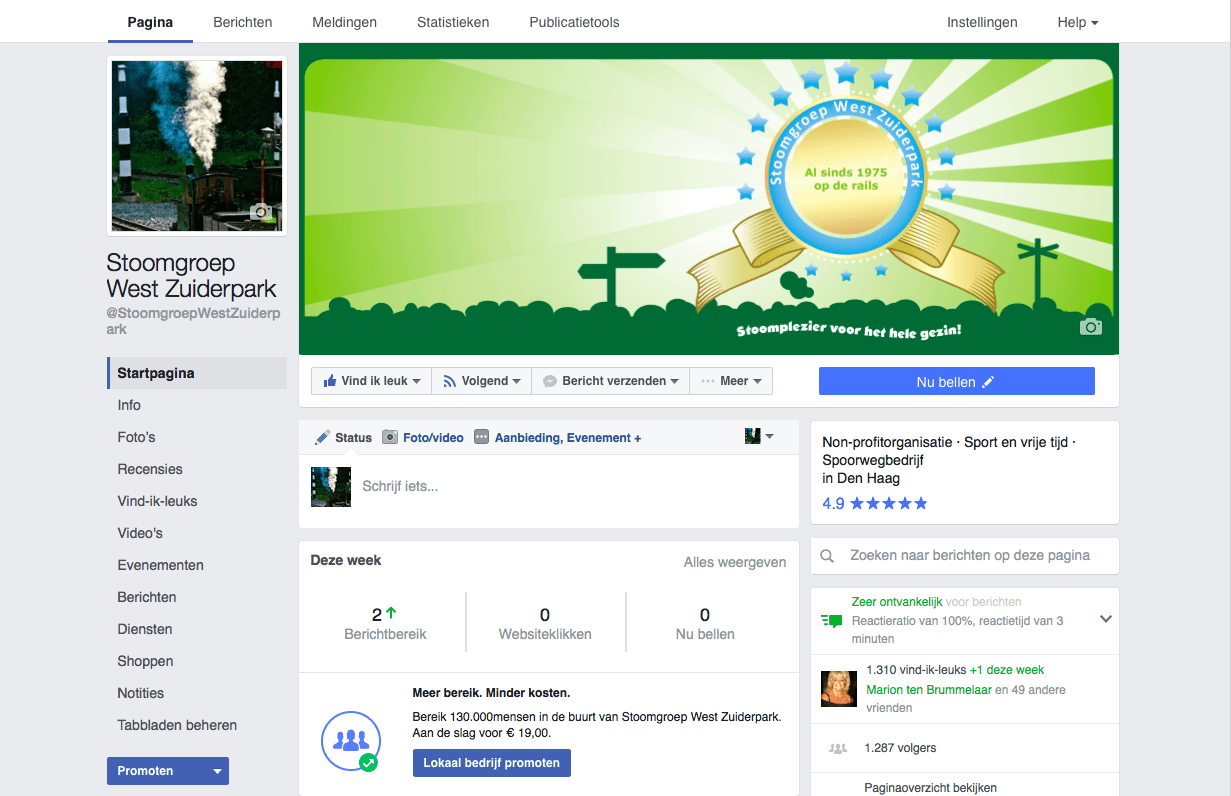The width and height of the screenshot is (1231, 796).
Task: Go to the Pagina tab
Action: point(150,22)
